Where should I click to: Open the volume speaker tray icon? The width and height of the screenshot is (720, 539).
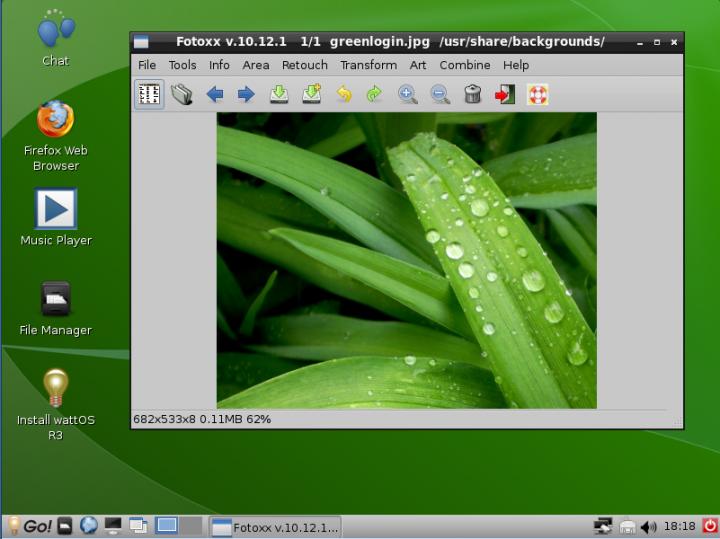(648, 527)
